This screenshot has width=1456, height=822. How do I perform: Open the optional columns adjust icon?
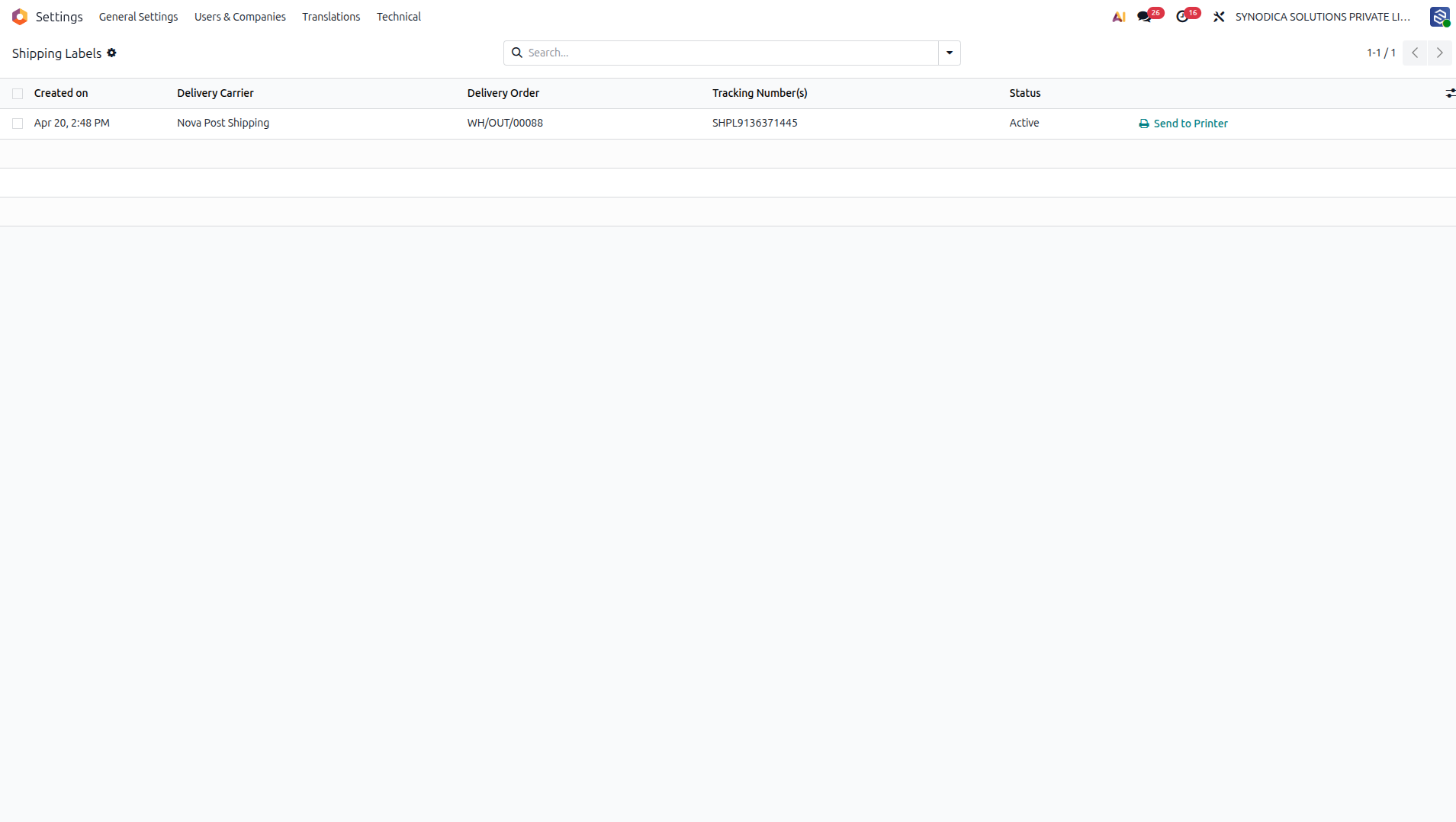point(1450,93)
